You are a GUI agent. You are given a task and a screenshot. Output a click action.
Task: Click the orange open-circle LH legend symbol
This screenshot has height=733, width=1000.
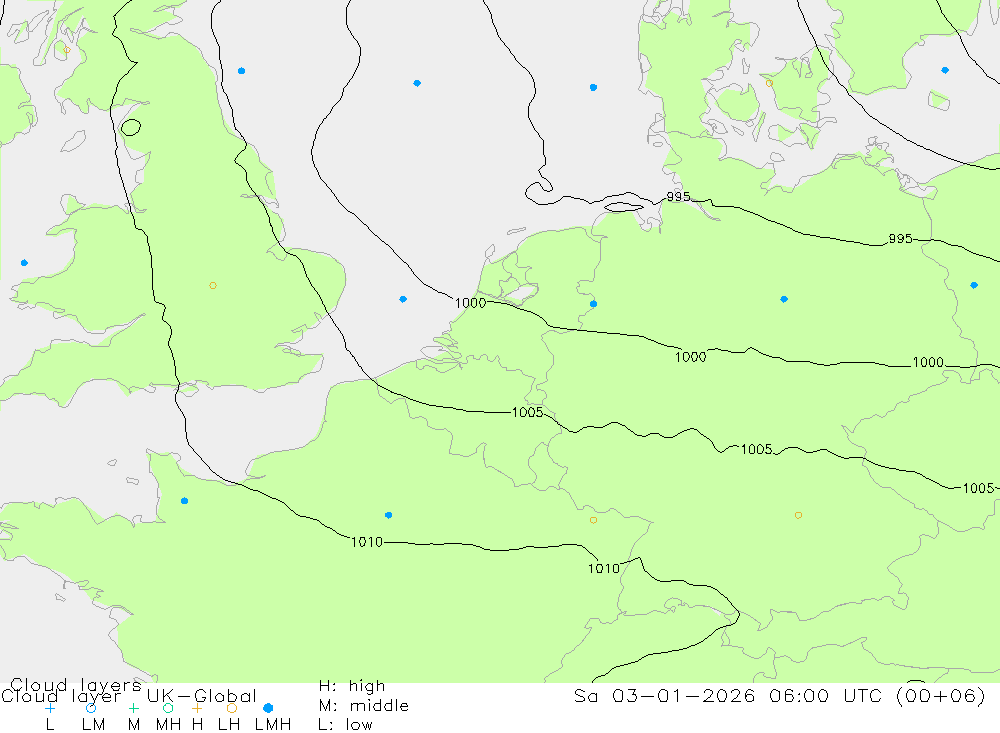click(x=232, y=708)
